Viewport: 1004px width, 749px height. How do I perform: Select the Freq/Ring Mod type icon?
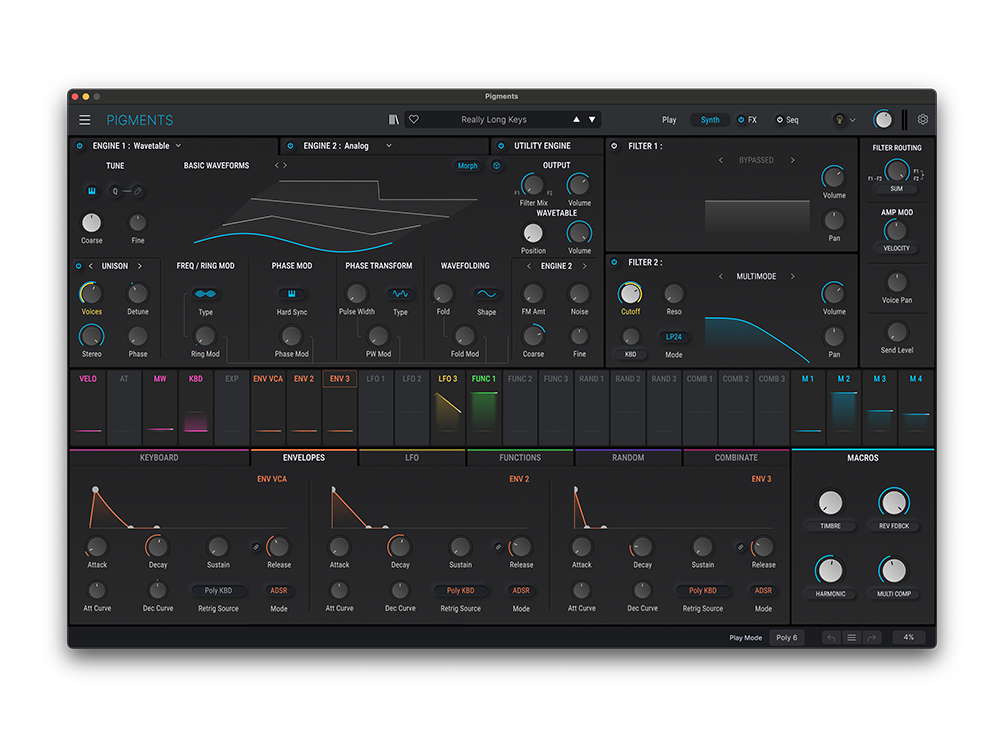point(206,294)
